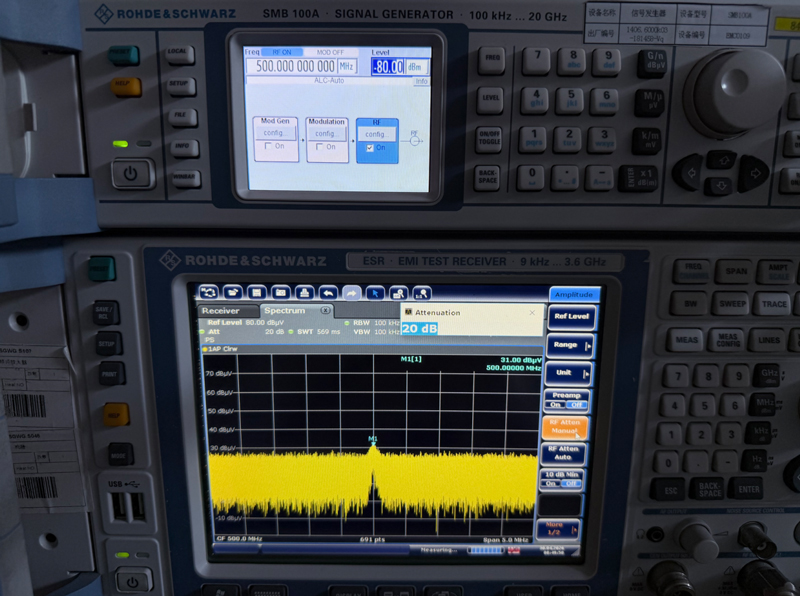Click the instrument preset toolbar icon on ESR screen

209,292
